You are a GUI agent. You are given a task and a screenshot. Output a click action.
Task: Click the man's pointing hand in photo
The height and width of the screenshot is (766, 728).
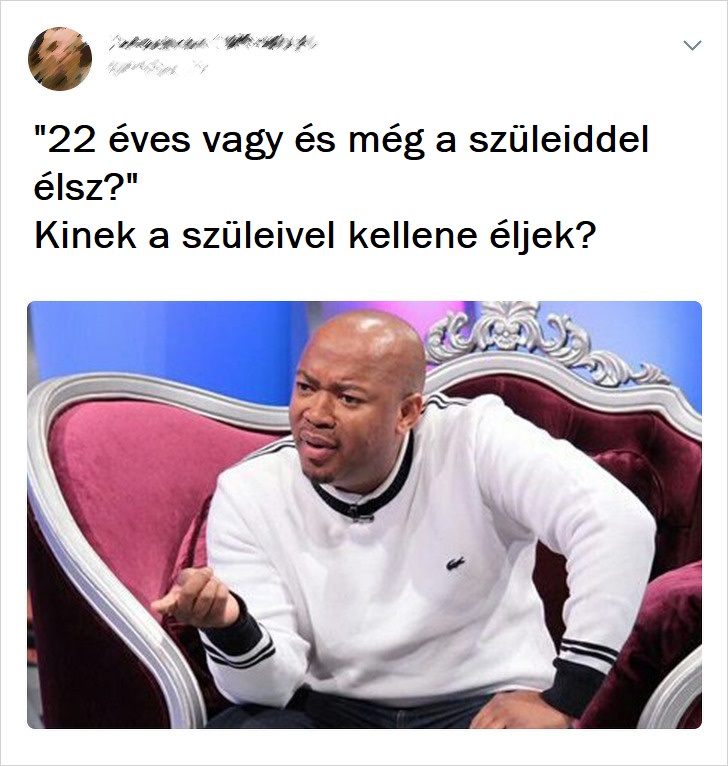(195, 599)
